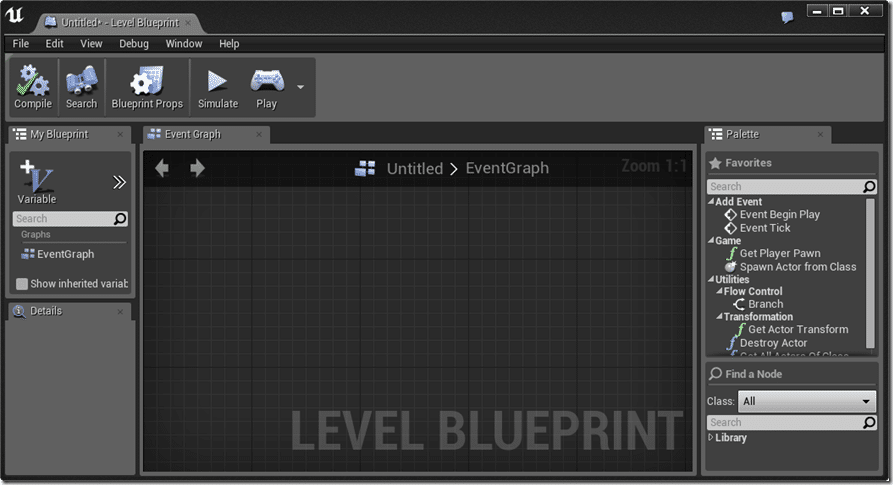Click the Unreal Engine logo icon
Image resolution: width=893 pixels, height=485 pixels.
tap(14, 15)
